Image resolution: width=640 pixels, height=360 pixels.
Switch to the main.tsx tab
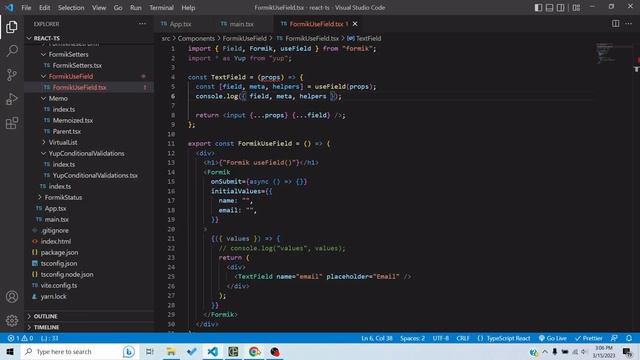[x=241, y=24]
